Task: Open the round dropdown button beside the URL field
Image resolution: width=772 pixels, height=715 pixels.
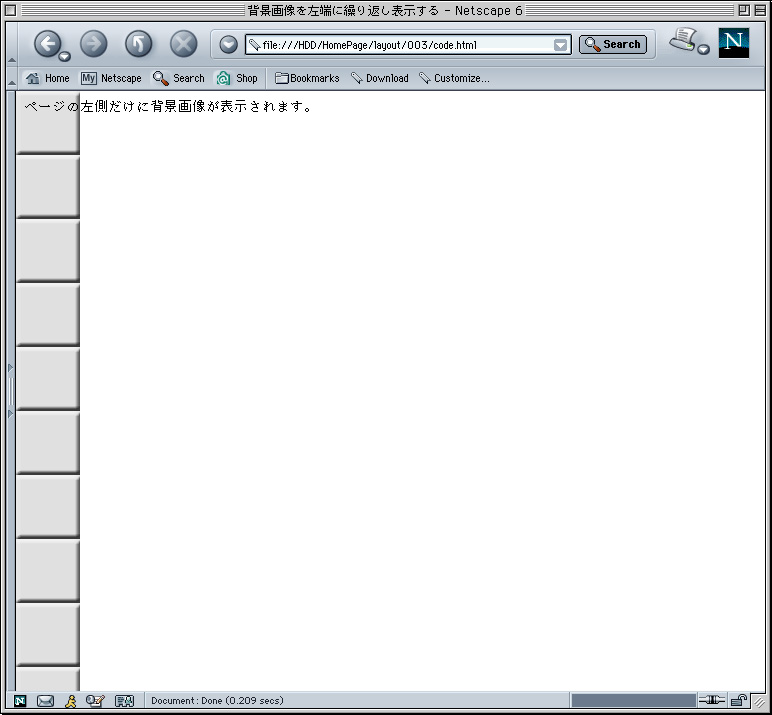Action: pyautogui.click(x=228, y=45)
